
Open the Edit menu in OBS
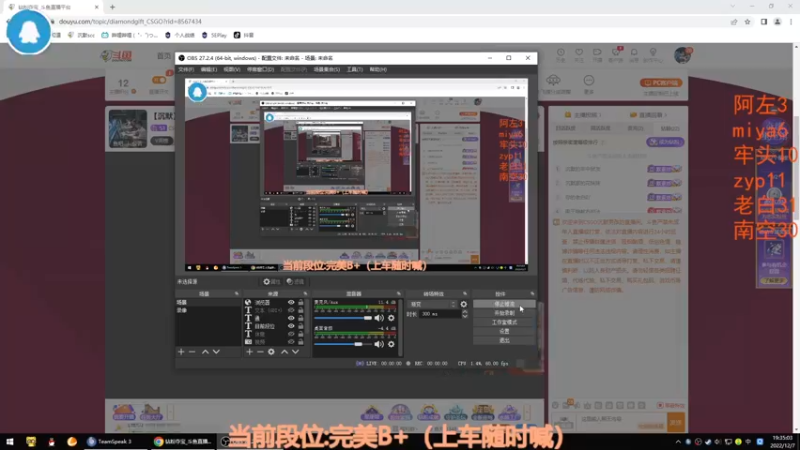[x=208, y=69]
